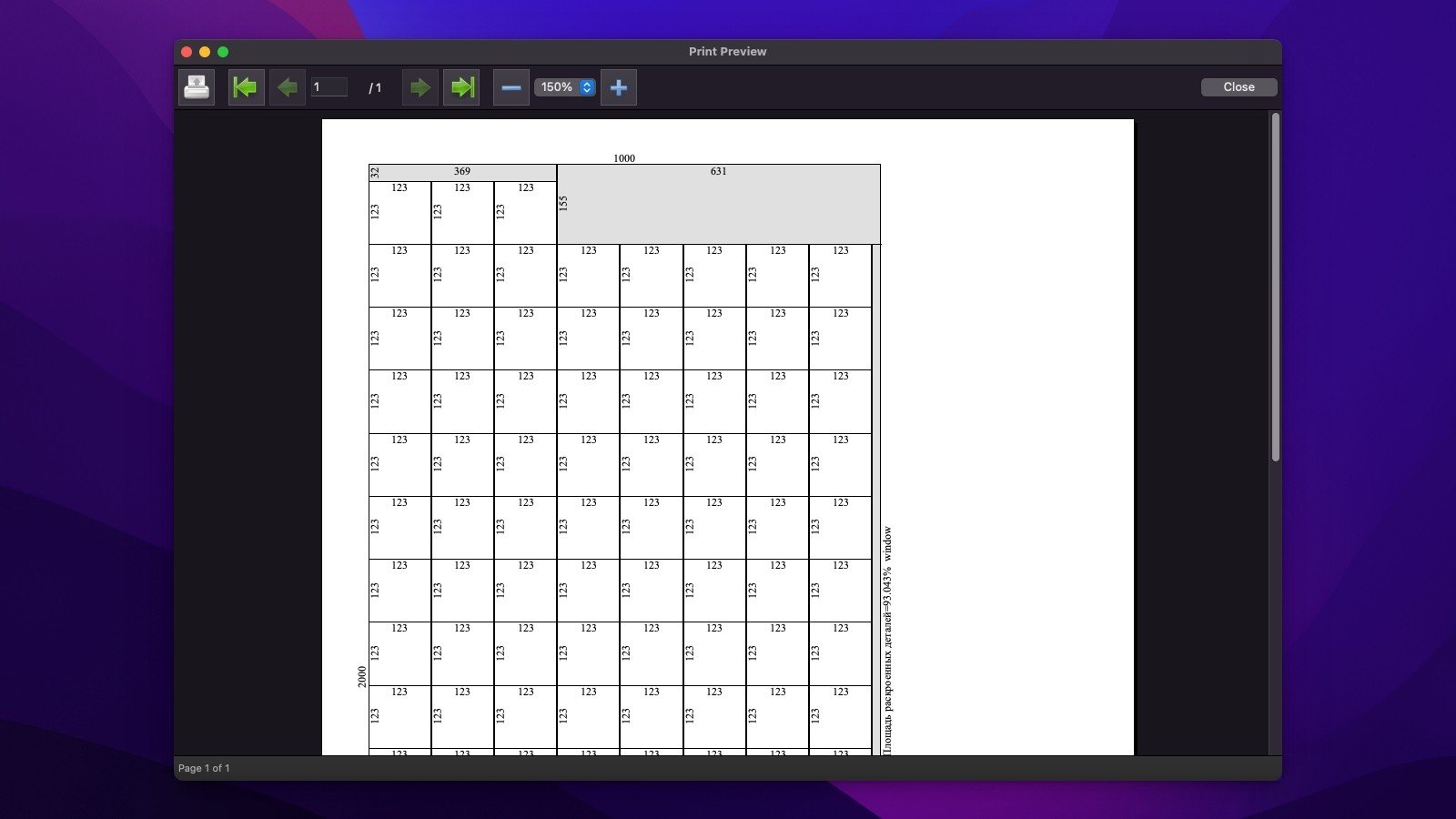1456x819 pixels.
Task: Click the vertical scrollbar thumb
Action: click(x=1275, y=287)
